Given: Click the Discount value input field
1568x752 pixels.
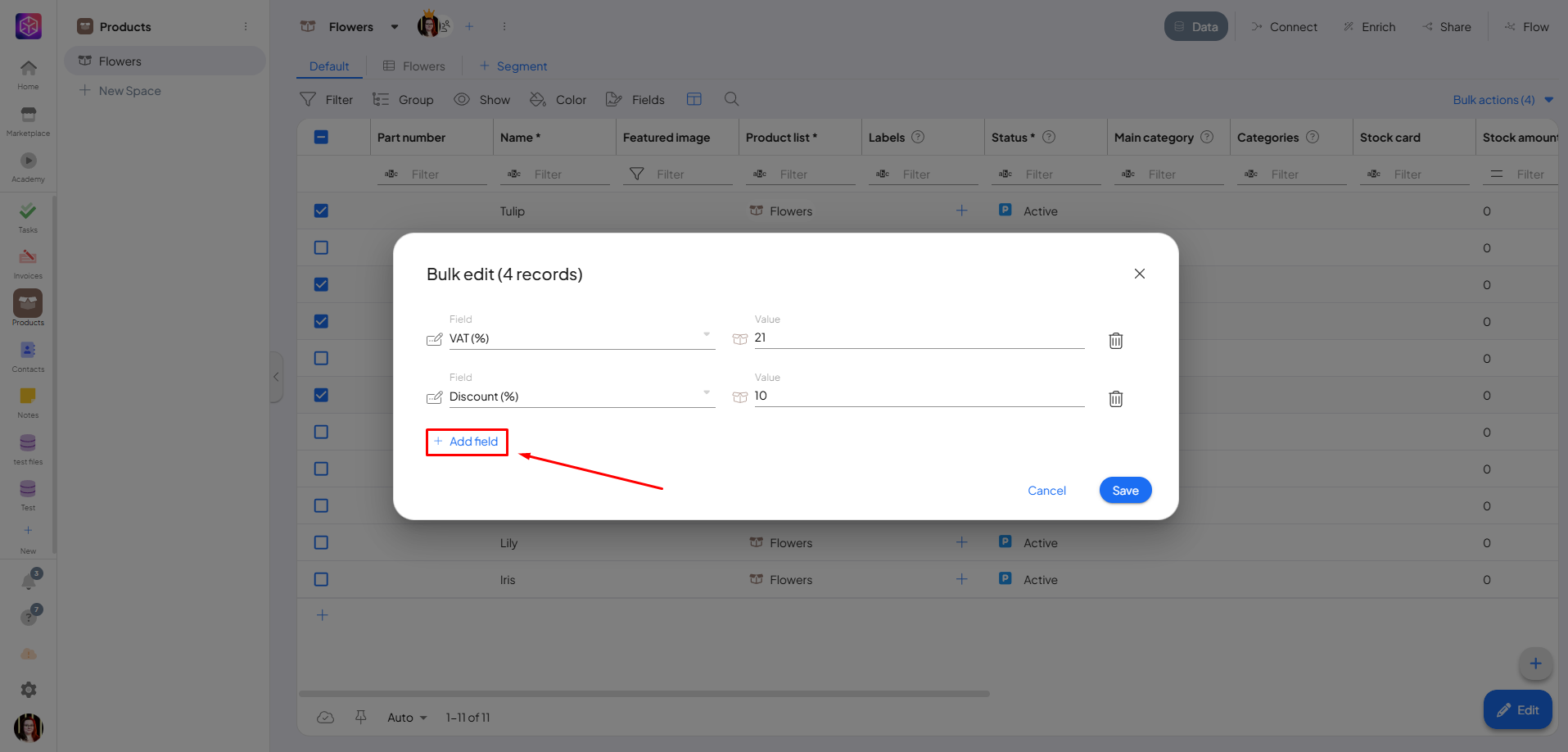Looking at the screenshot, I should click(918, 396).
